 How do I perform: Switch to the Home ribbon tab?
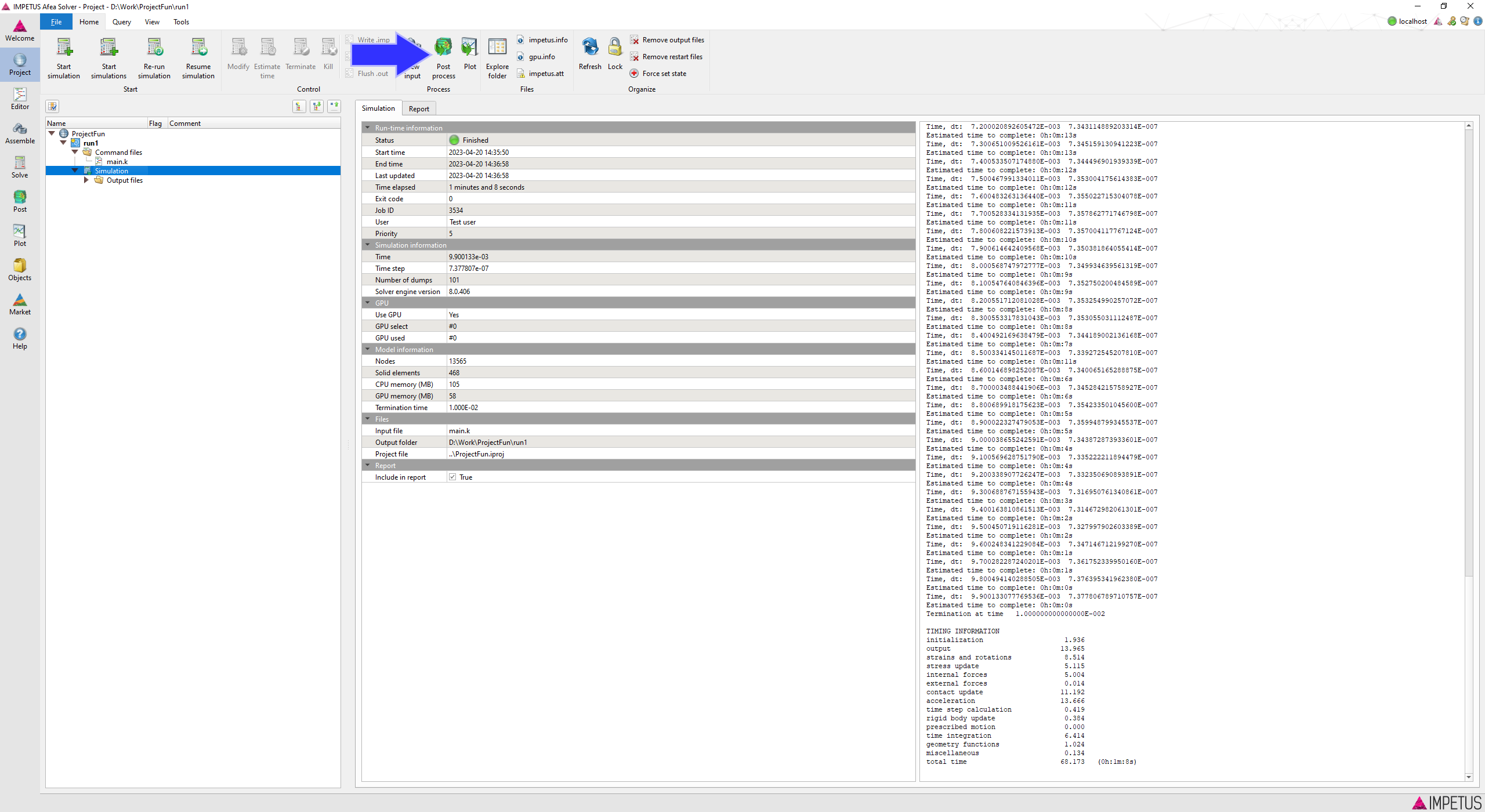(x=89, y=22)
